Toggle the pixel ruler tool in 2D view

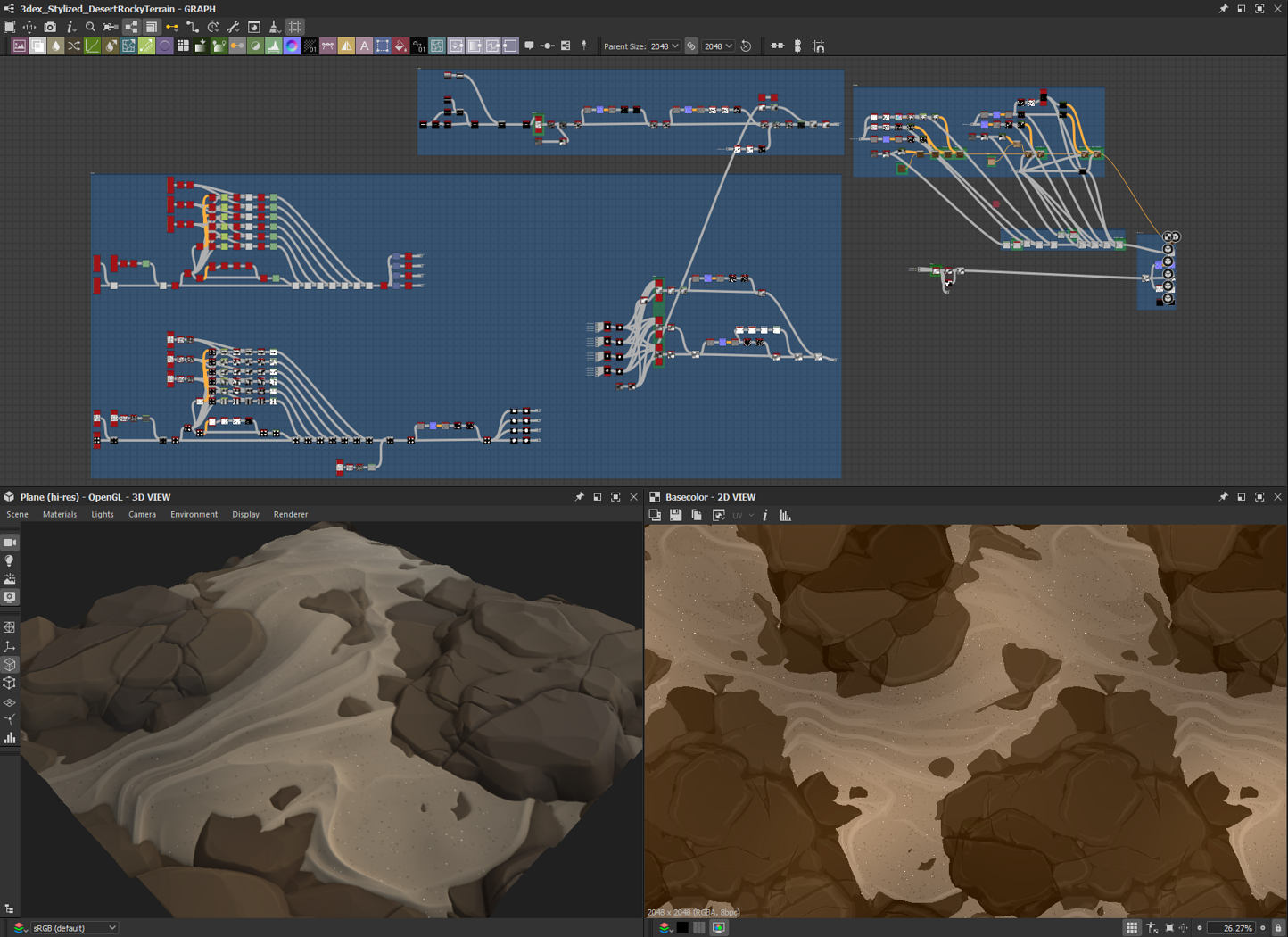[x=1152, y=928]
